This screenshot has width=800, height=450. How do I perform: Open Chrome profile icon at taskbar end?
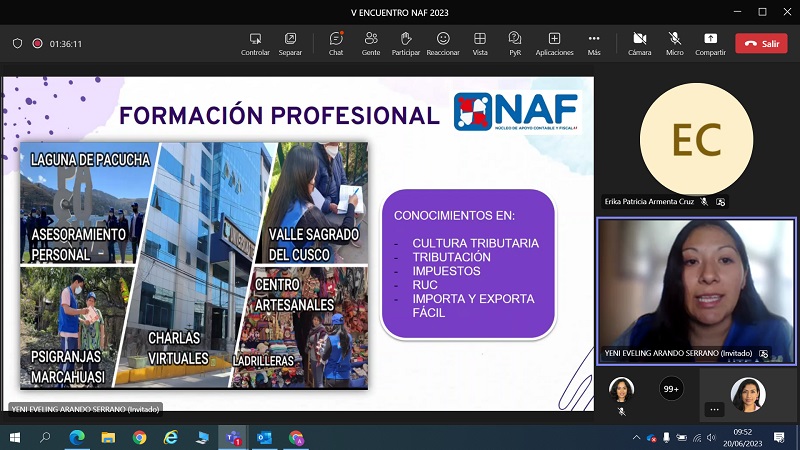pyautogui.click(x=296, y=438)
